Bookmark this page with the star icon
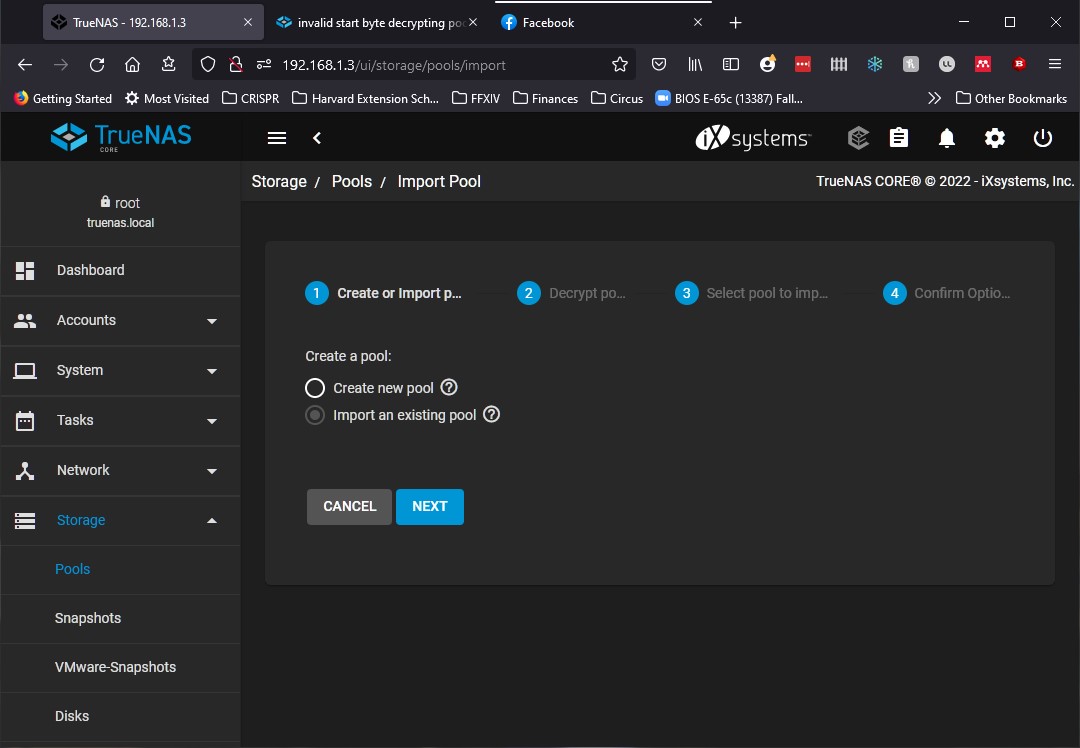 click(620, 65)
